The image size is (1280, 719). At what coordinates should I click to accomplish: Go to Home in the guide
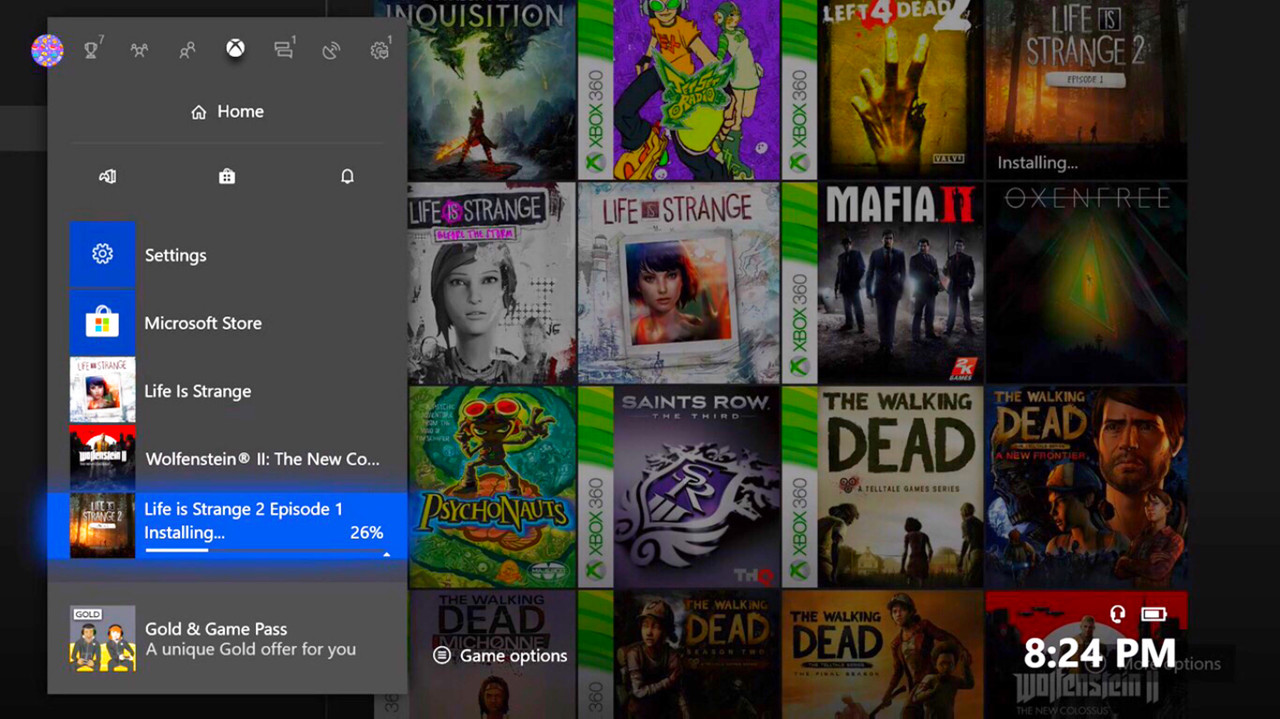(x=227, y=112)
